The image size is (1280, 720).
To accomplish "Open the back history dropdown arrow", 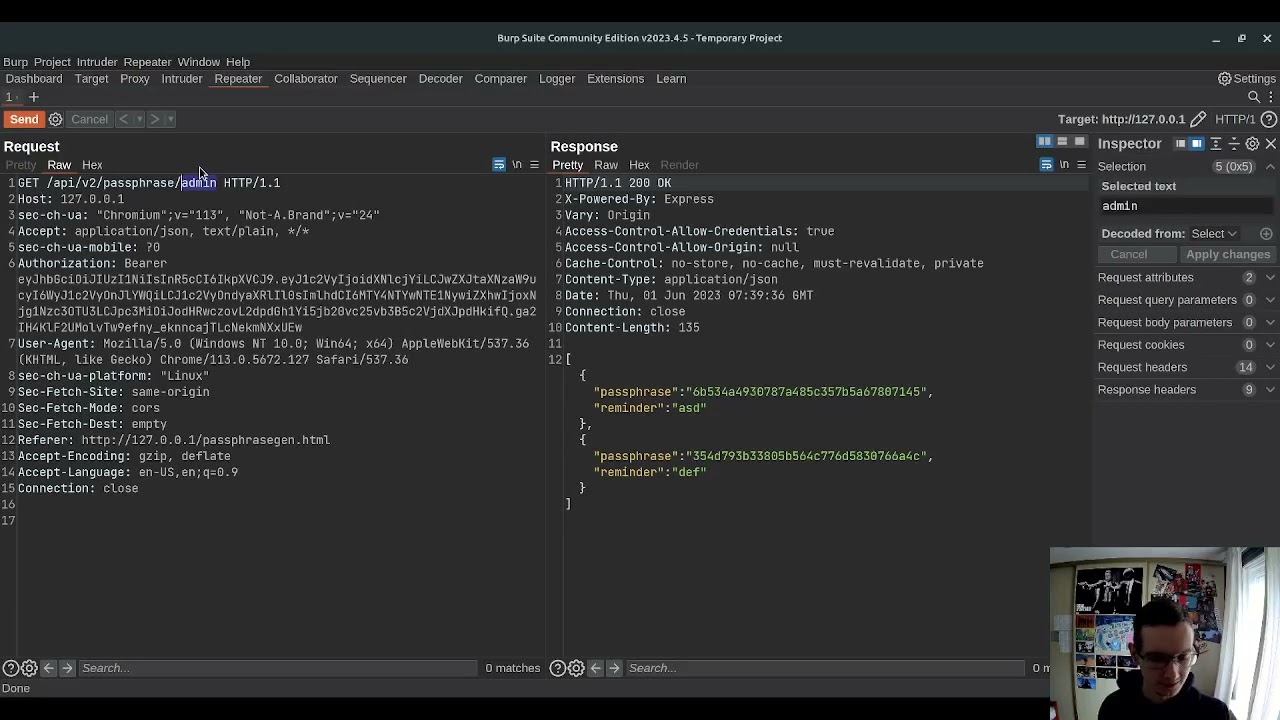I will [139, 119].
